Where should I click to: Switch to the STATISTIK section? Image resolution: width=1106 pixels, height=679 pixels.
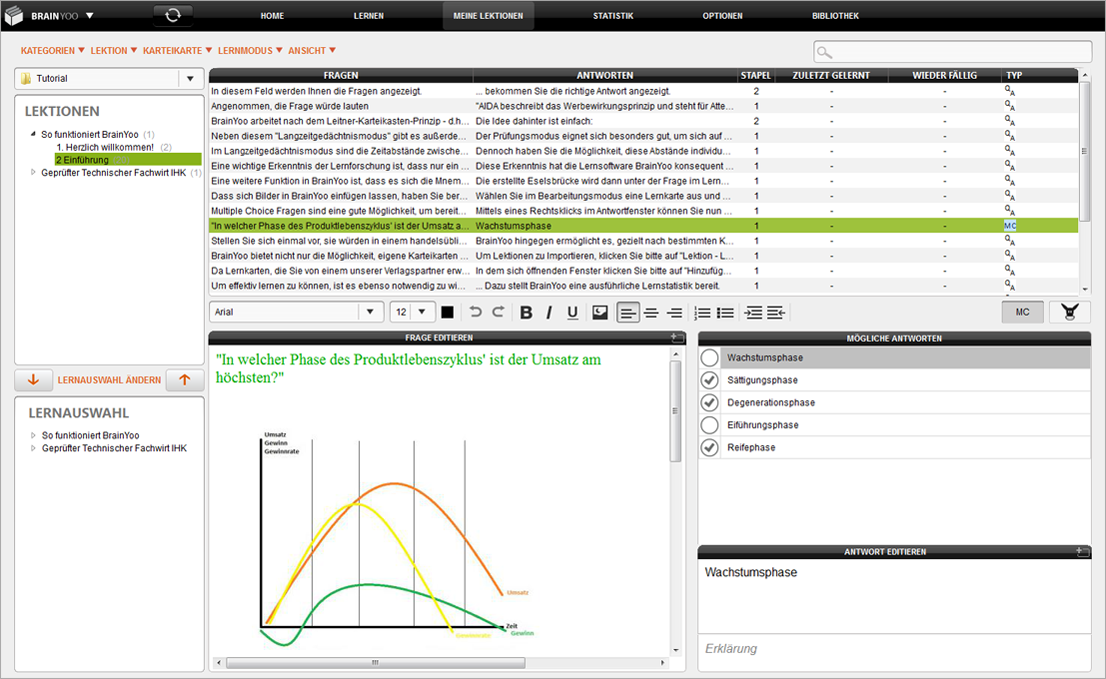coord(612,15)
